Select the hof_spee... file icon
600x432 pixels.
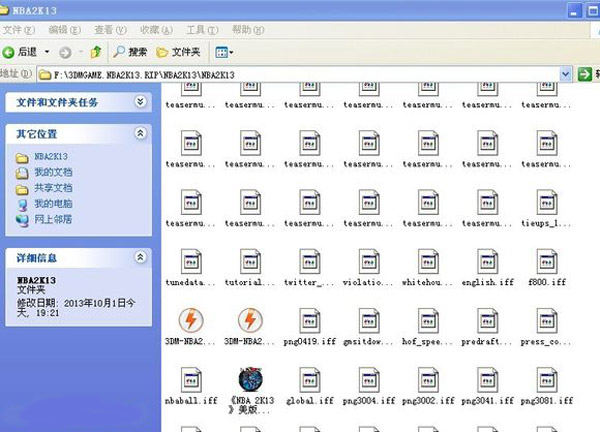(x=428, y=321)
